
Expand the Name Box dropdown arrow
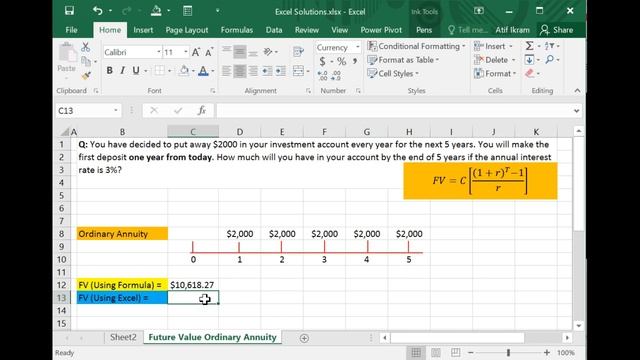pos(116,110)
